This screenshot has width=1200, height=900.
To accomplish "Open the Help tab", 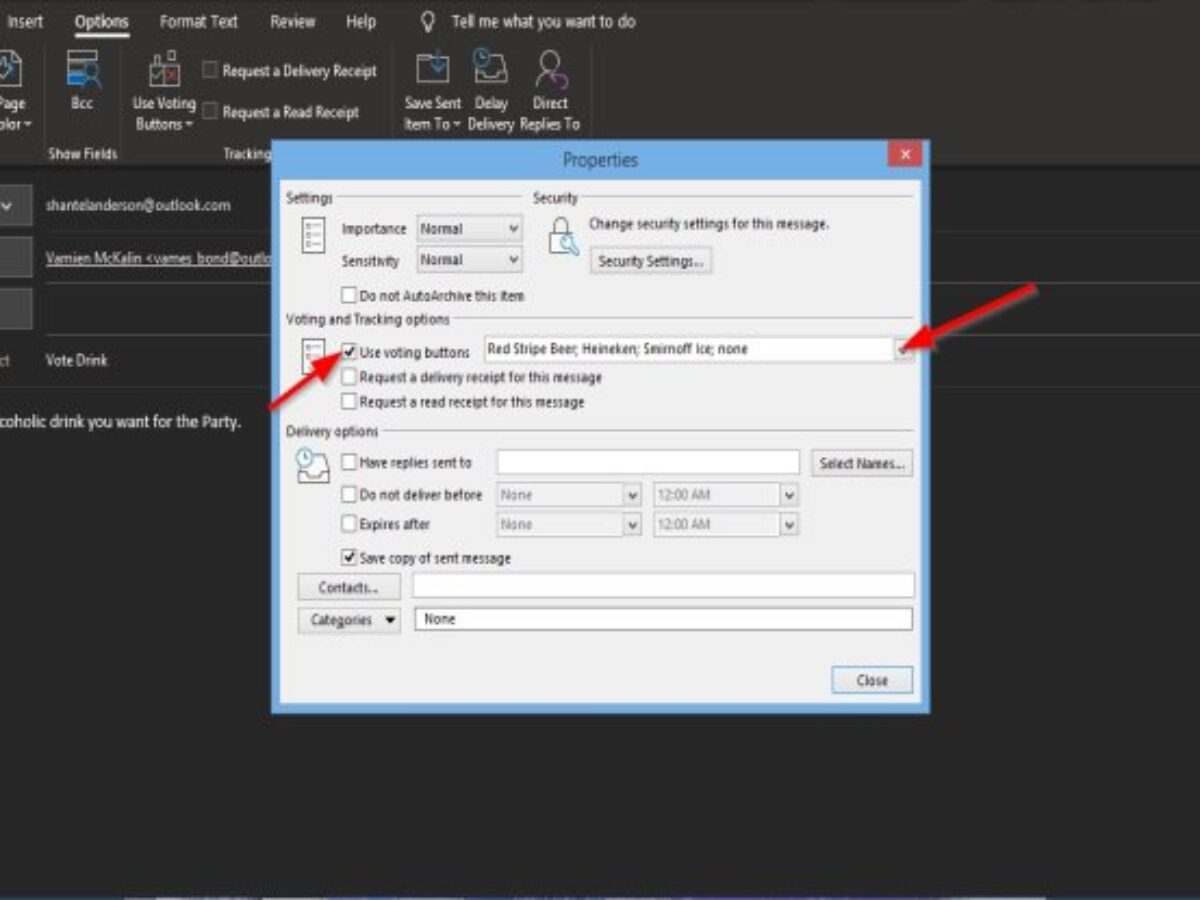I will (361, 21).
